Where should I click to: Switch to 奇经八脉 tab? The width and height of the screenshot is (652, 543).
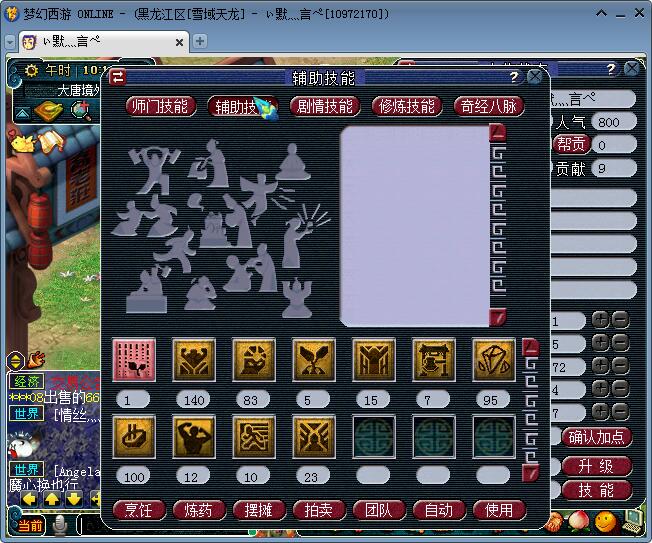pos(489,106)
